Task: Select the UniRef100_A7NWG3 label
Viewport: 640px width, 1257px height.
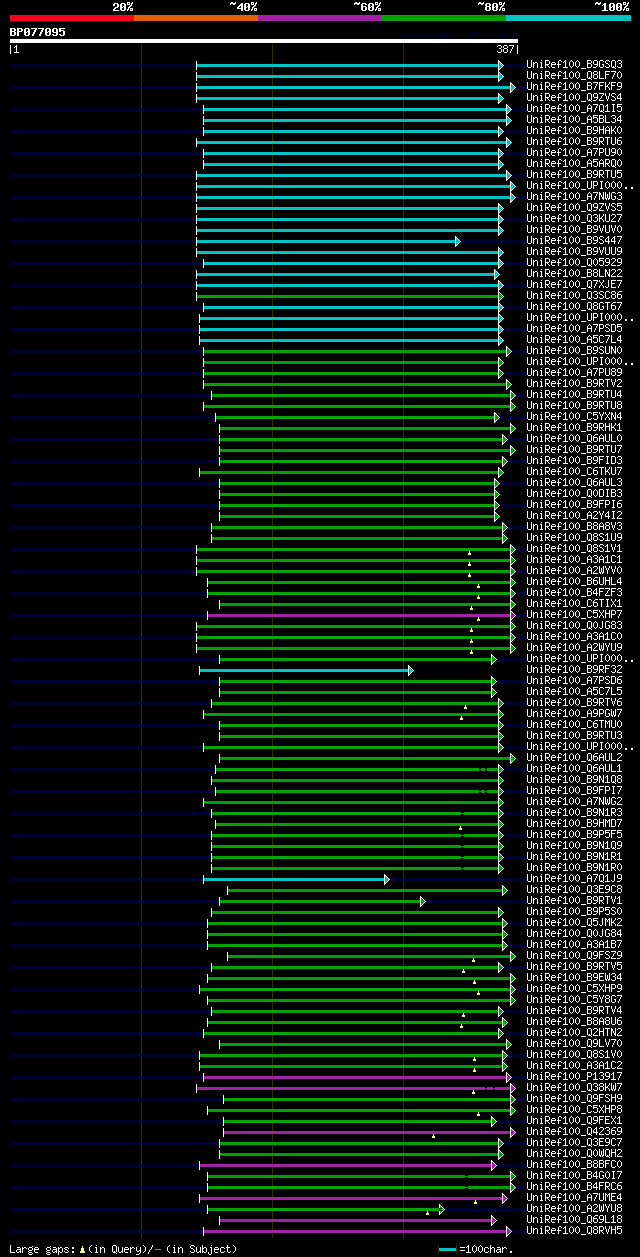Action: [x=574, y=196]
